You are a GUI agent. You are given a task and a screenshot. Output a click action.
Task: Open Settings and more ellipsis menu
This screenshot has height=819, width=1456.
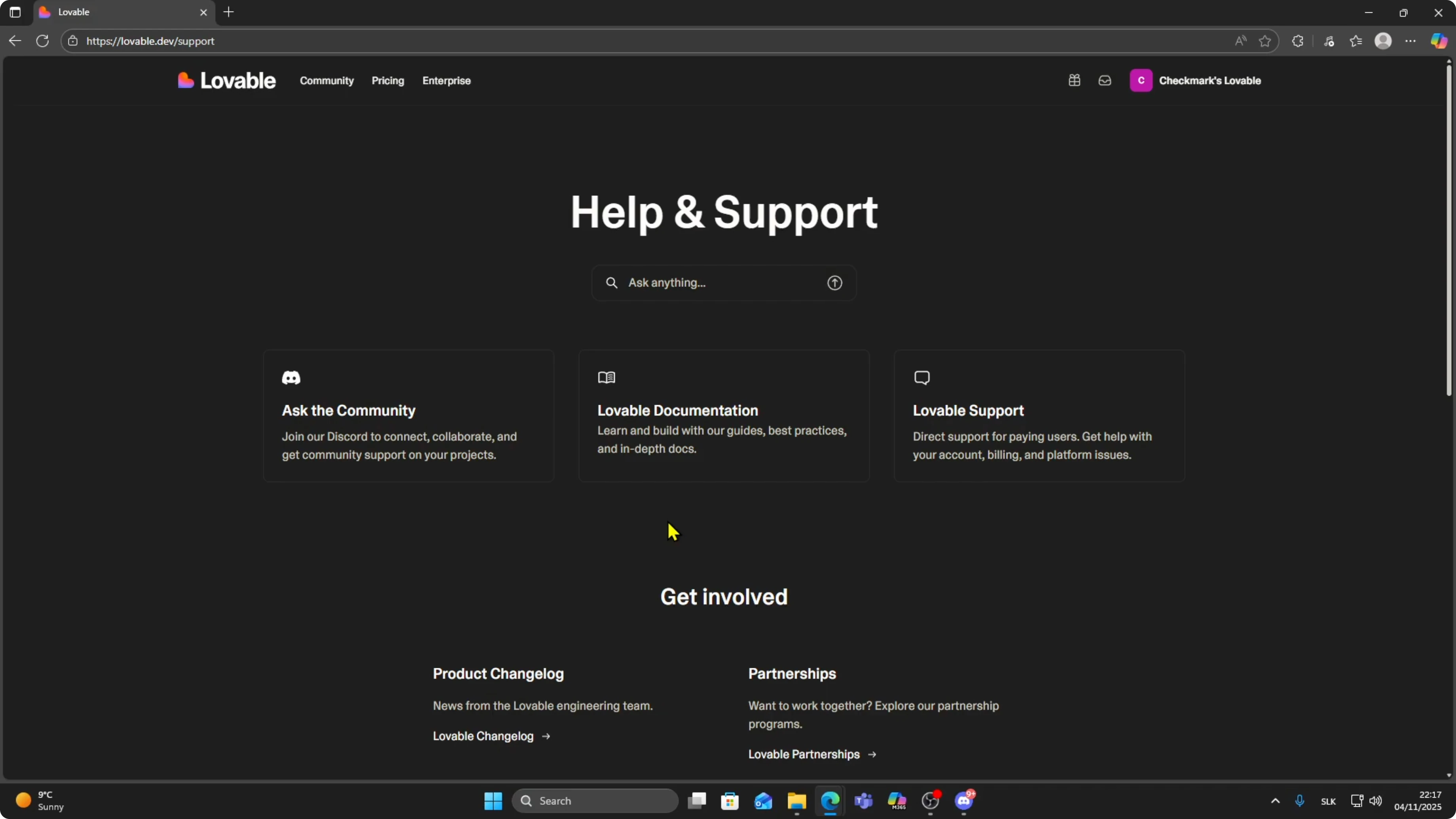pos(1411,41)
